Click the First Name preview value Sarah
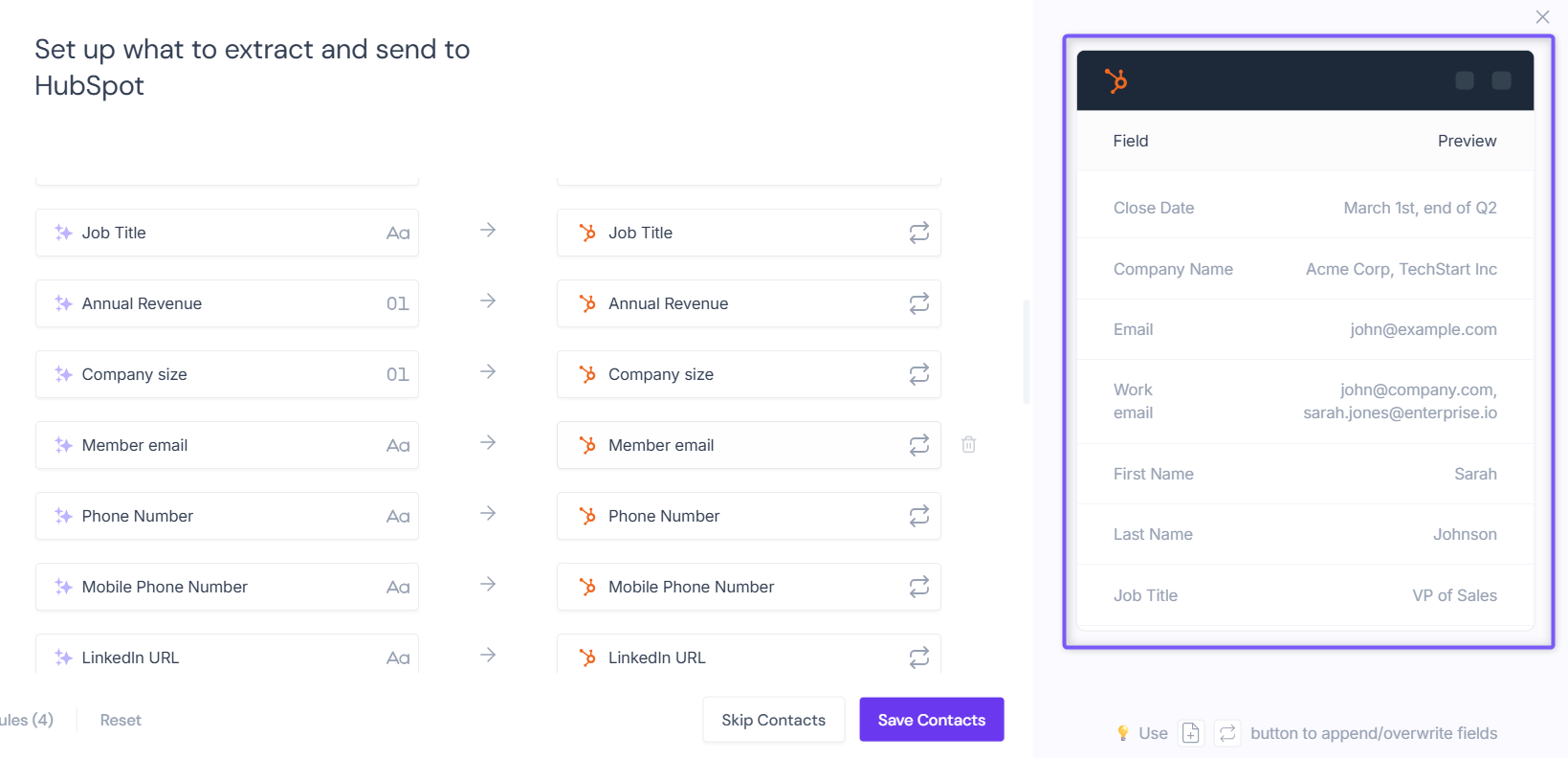The height and width of the screenshot is (758, 1568). [1475, 474]
